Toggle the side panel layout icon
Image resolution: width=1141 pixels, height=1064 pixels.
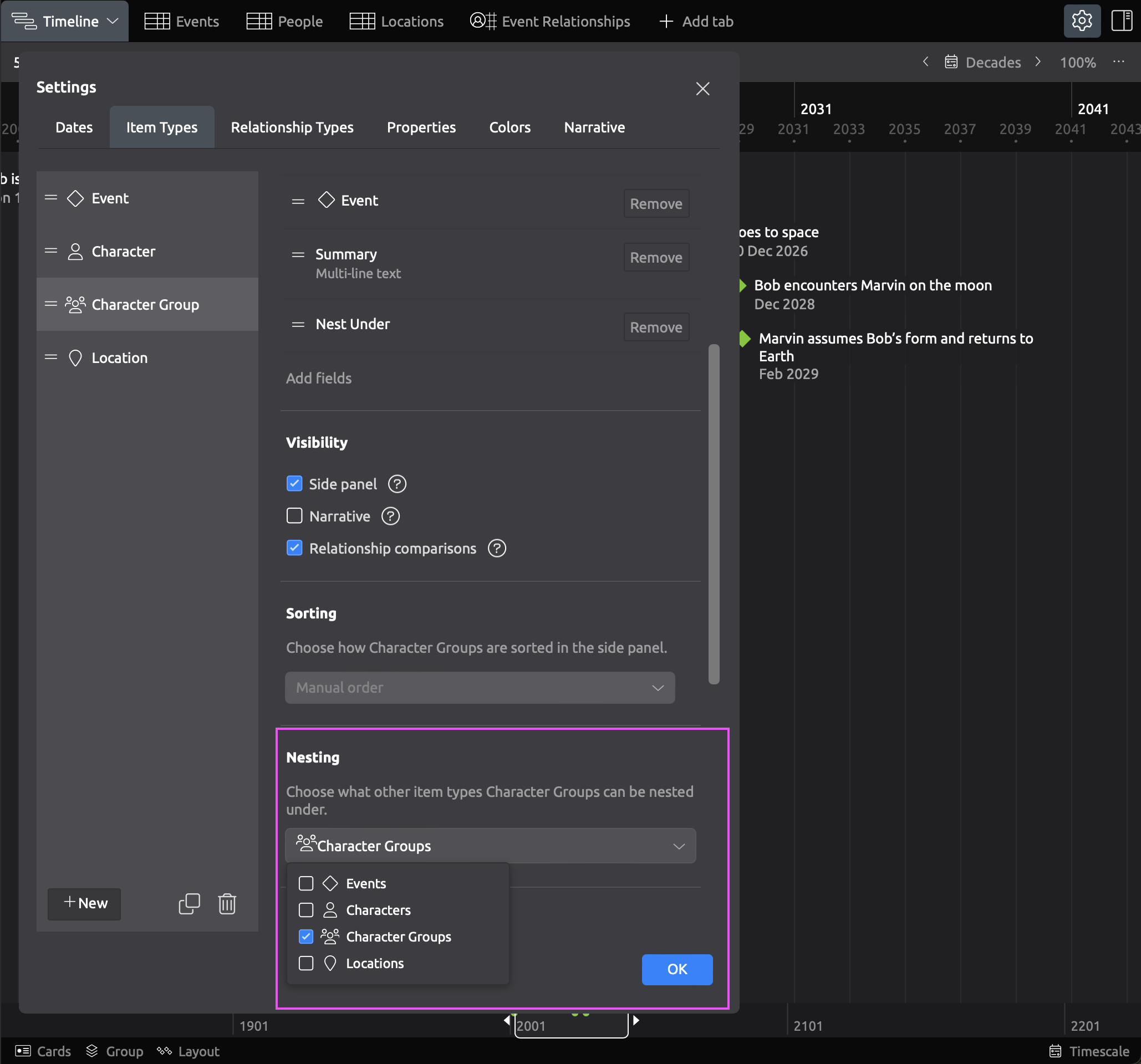(1121, 21)
